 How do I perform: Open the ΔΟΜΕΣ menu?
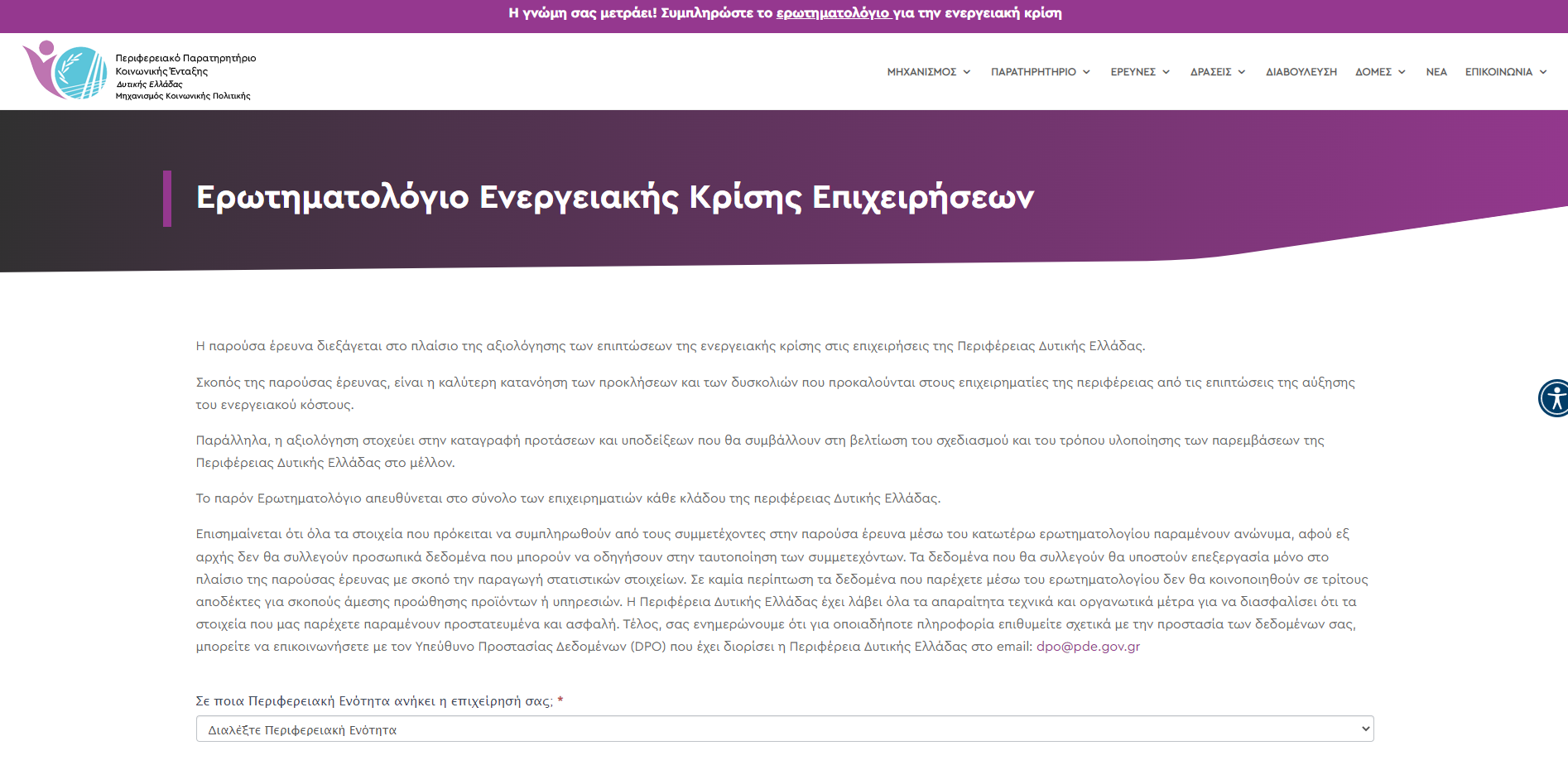[x=1373, y=72]
